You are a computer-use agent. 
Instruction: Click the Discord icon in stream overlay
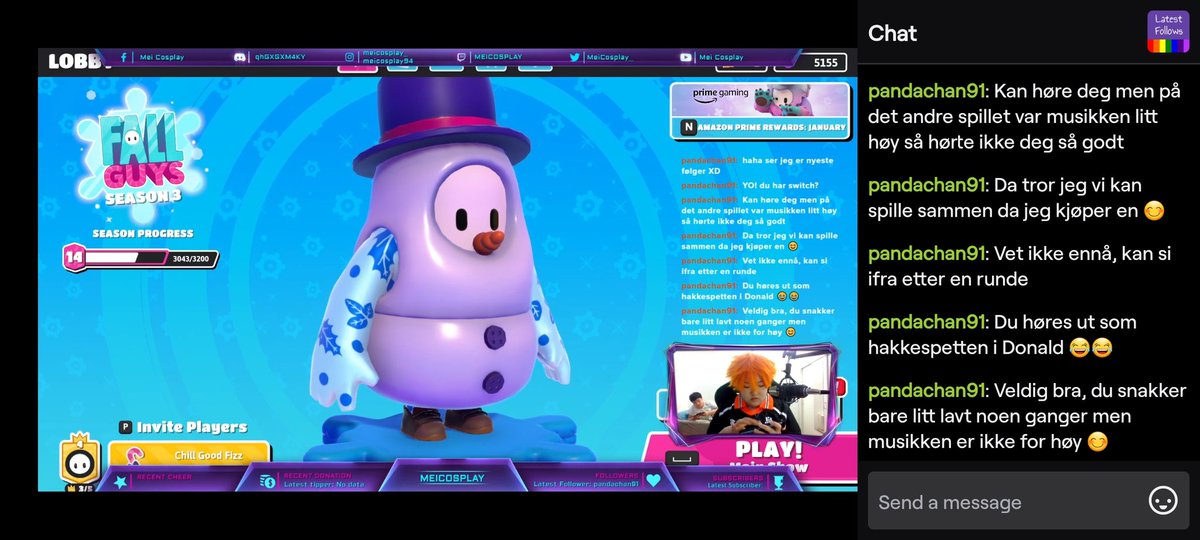coord(240,58)
